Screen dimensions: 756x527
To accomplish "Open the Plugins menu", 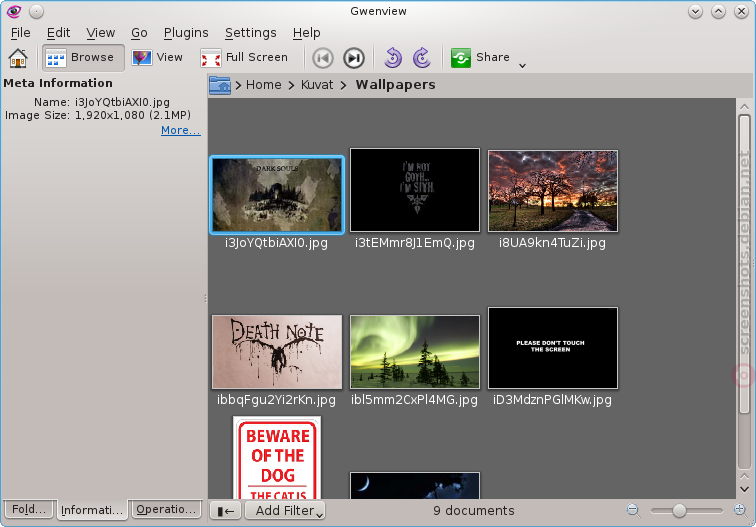I will coord(186,33).
